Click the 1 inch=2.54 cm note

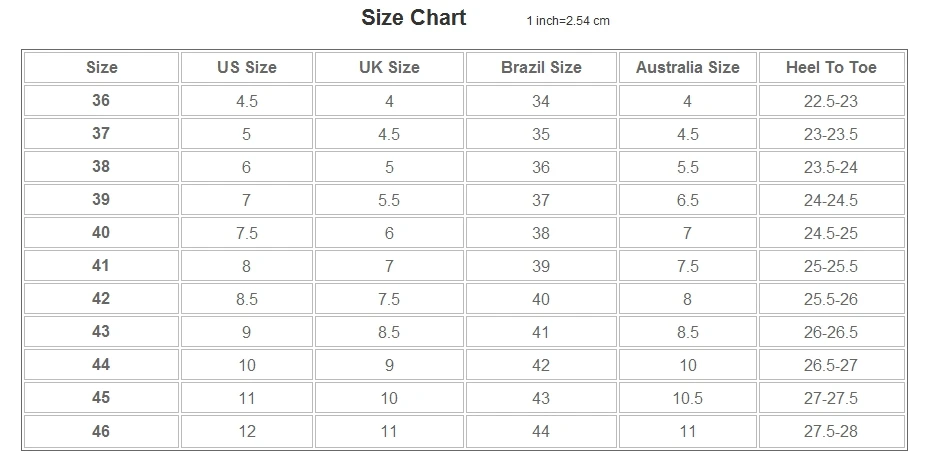pyautogui.click(x=568, y=21)
